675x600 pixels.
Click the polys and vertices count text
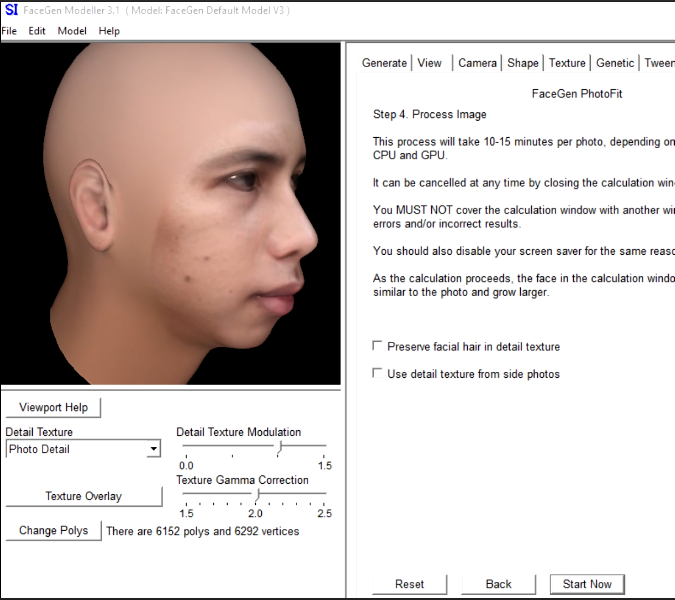point(202,531)
